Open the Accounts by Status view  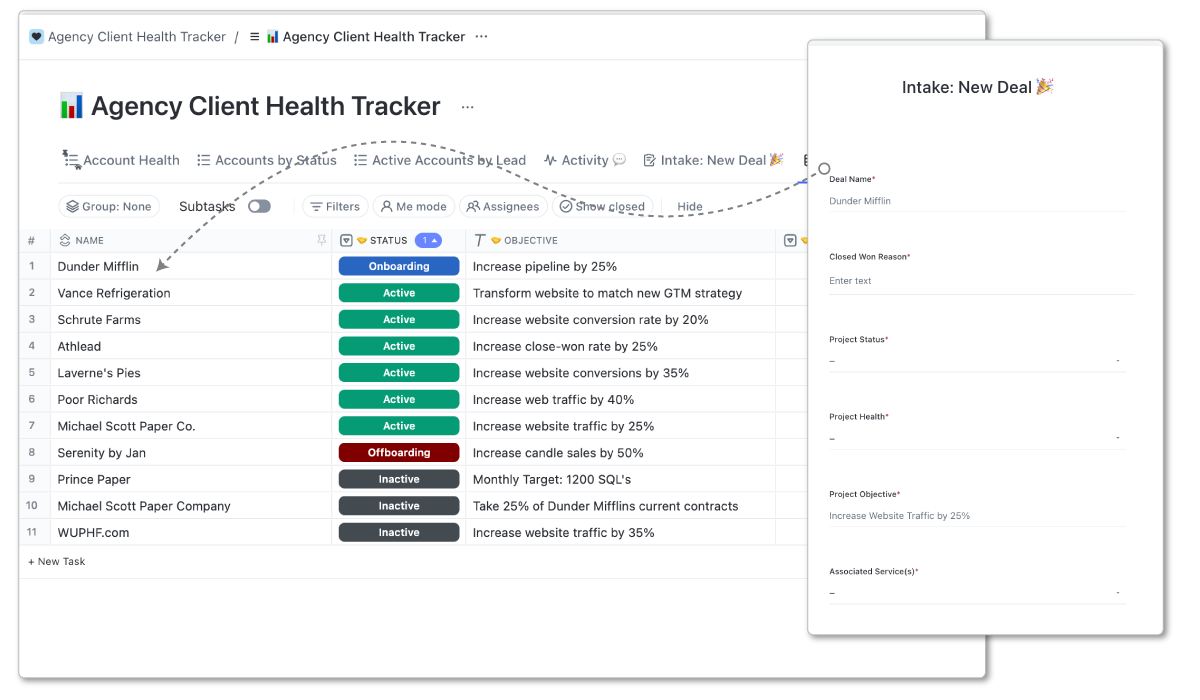(266, 160)
